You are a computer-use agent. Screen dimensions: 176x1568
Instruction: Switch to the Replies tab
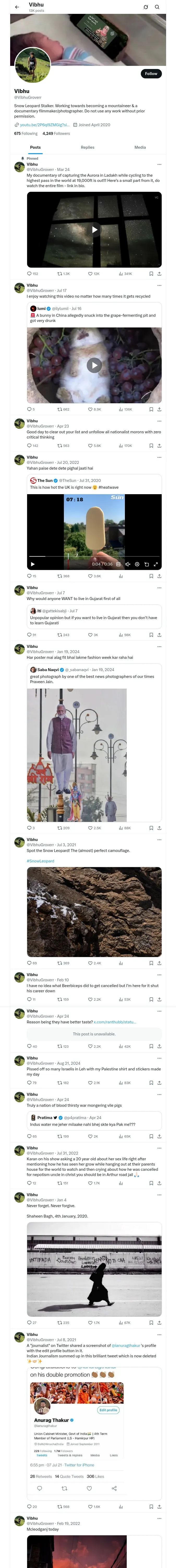coord(87,147)
